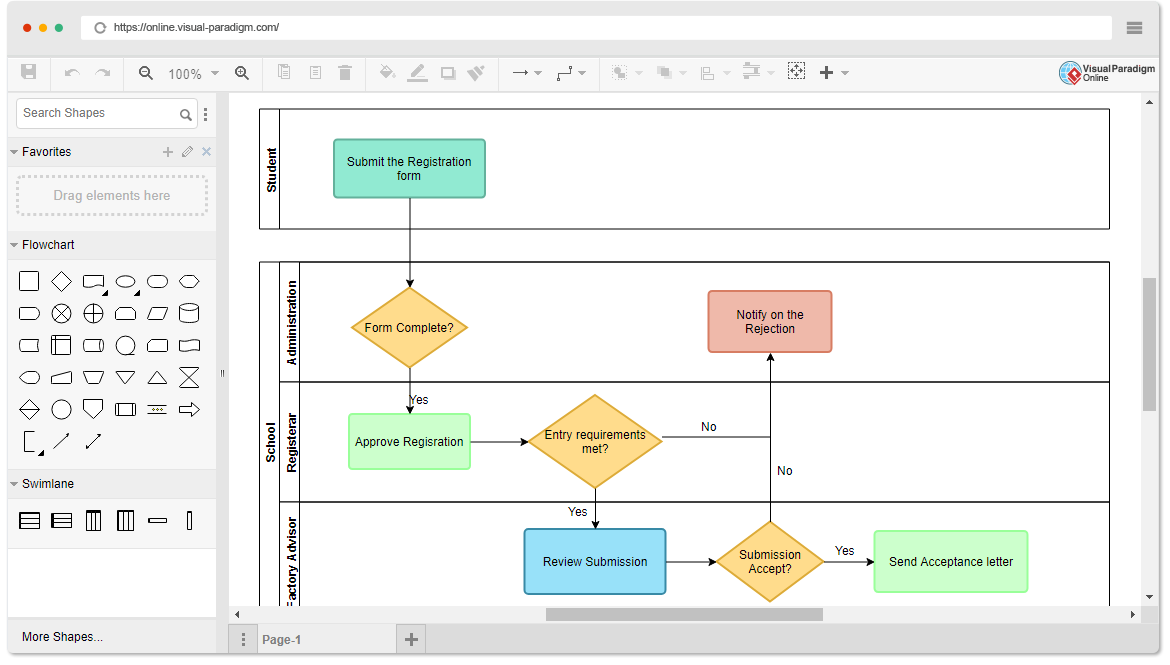Select the Summing Junction circle-plus shape
The height and width of the screenshot is (665, 1170).
click(93, 313)
